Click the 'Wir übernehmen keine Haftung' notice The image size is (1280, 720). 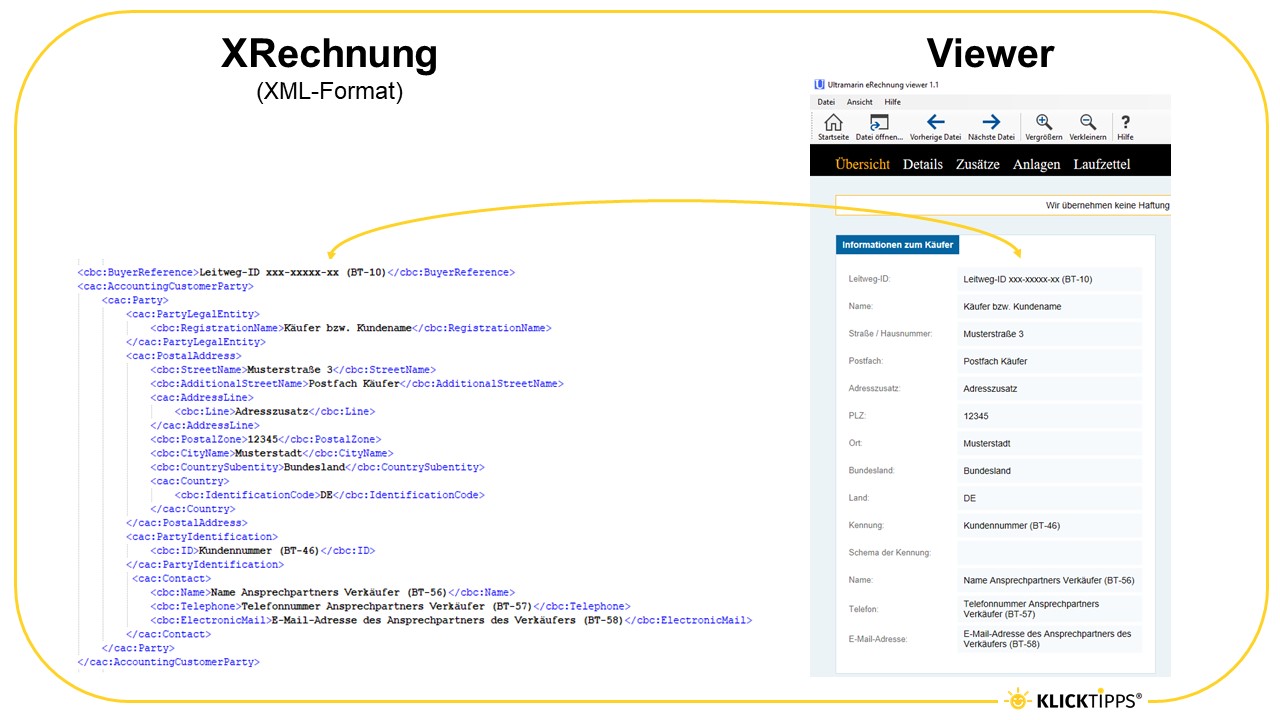1003,205
